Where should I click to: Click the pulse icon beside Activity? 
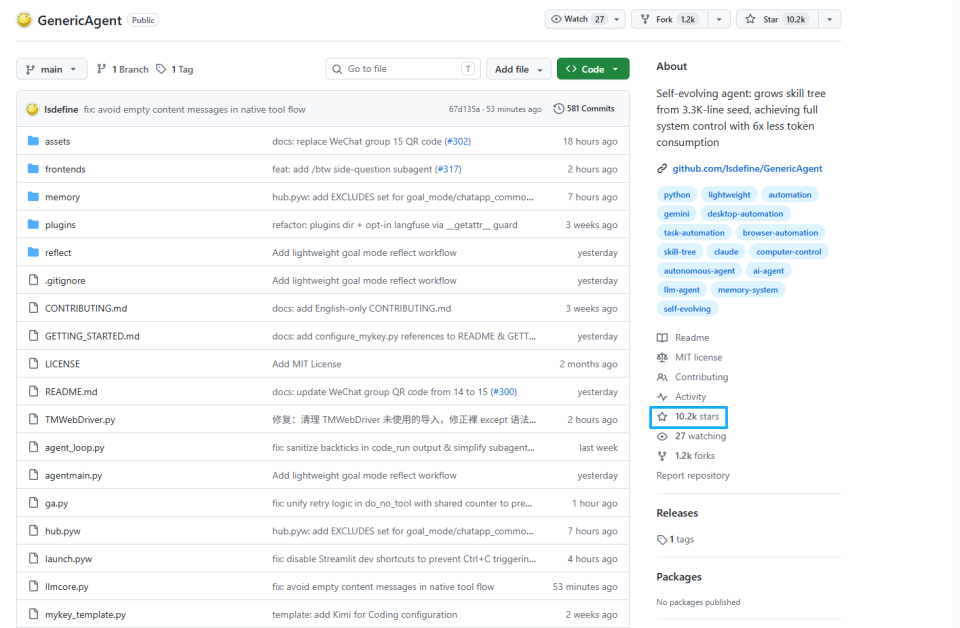662,397
